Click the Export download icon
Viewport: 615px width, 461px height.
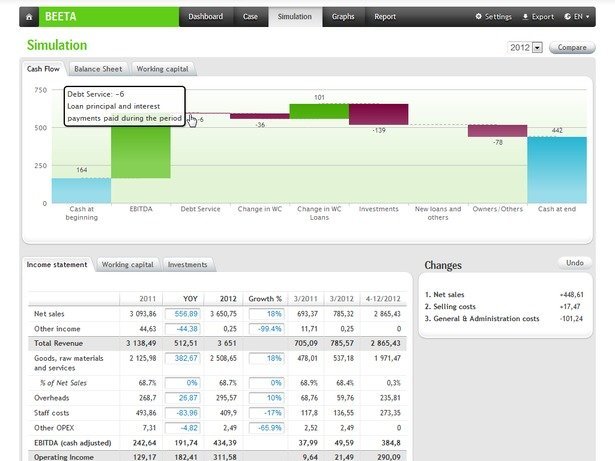click(526, 17)
